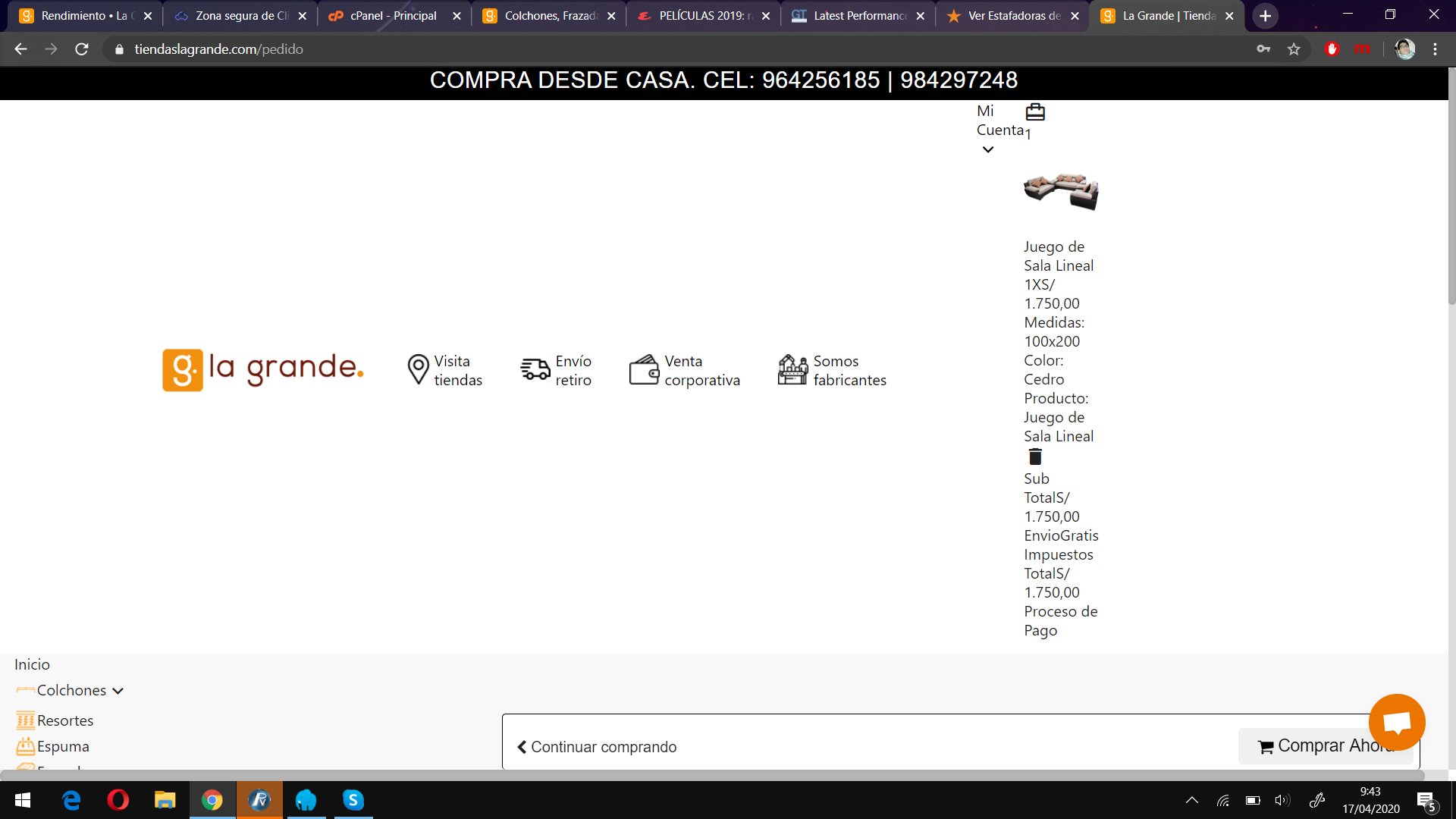Open Chrome three-dot menu

(1435, 49)
